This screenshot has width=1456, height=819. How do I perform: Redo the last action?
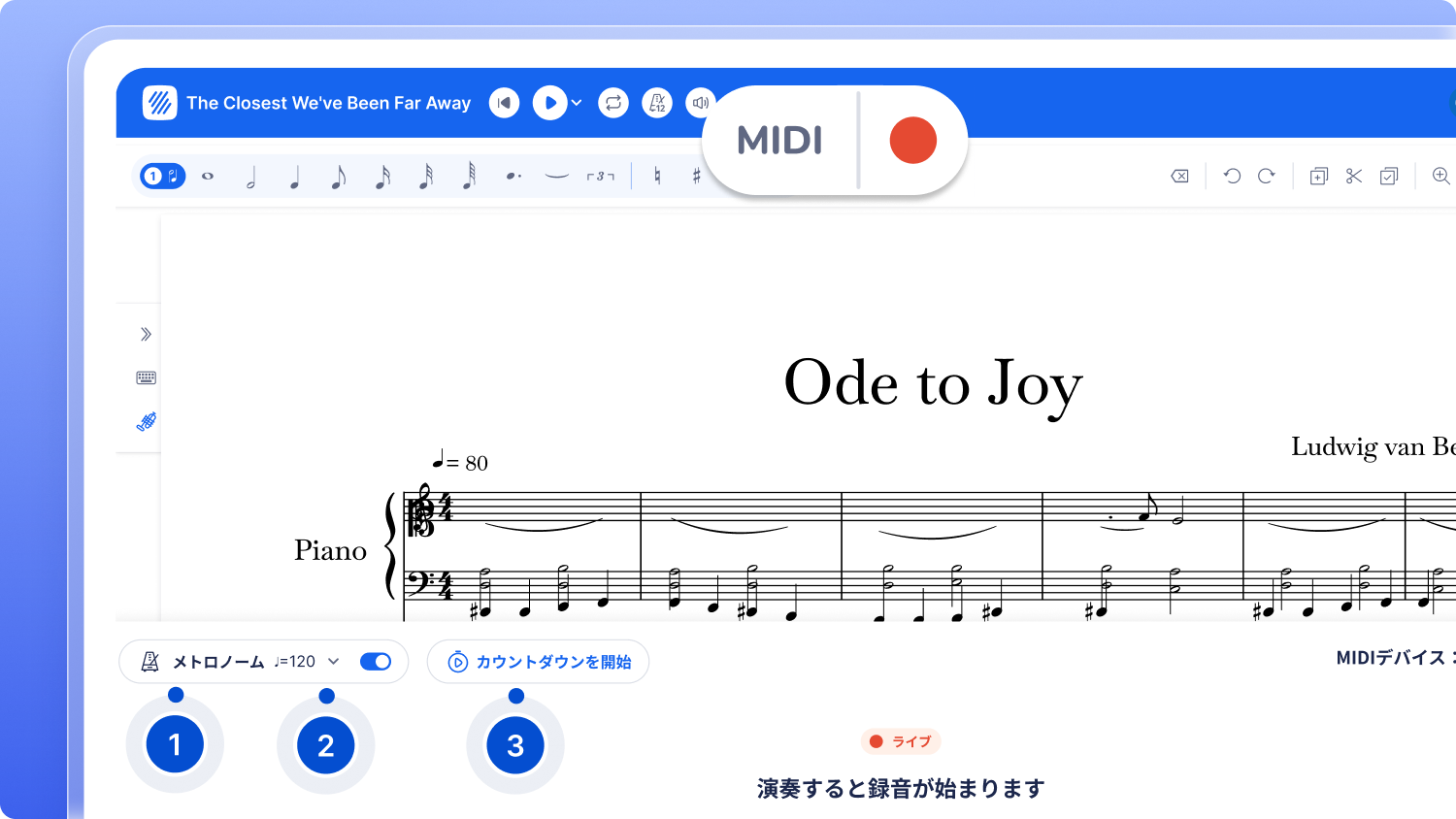pos(1266,176)
